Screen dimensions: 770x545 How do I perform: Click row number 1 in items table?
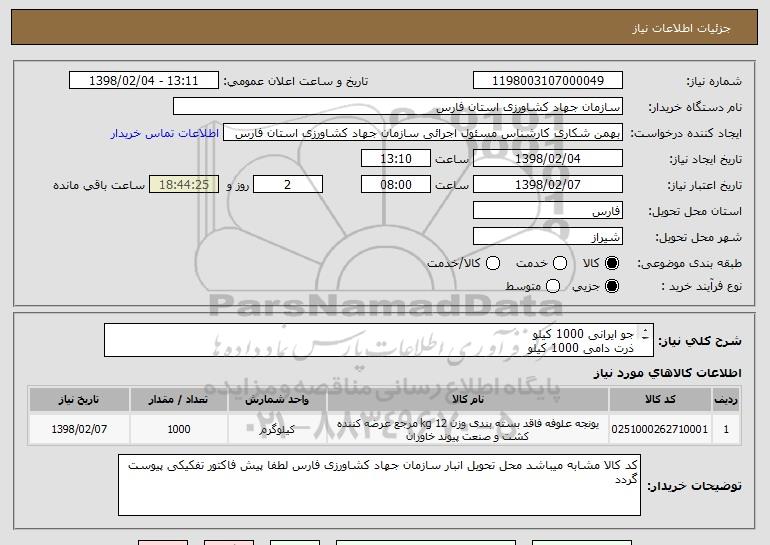[726, 429]
